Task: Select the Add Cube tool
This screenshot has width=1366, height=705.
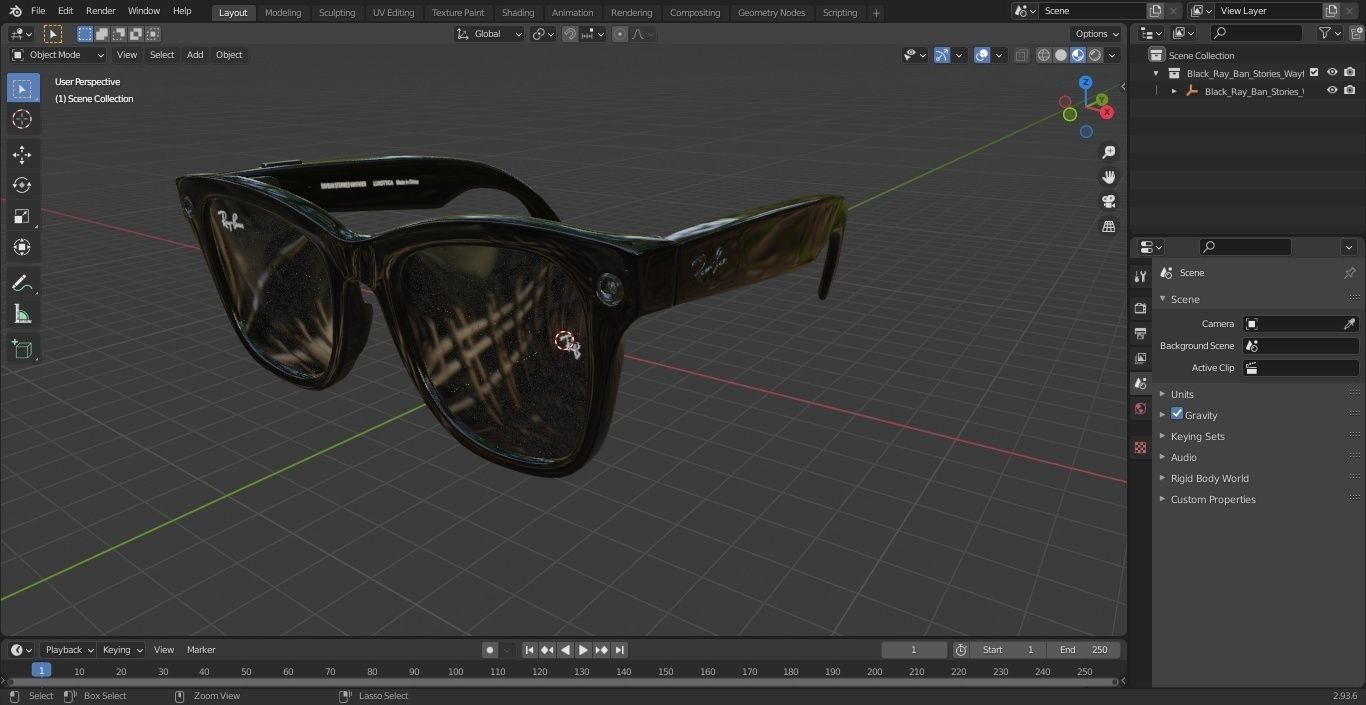Action: point(22,350)
